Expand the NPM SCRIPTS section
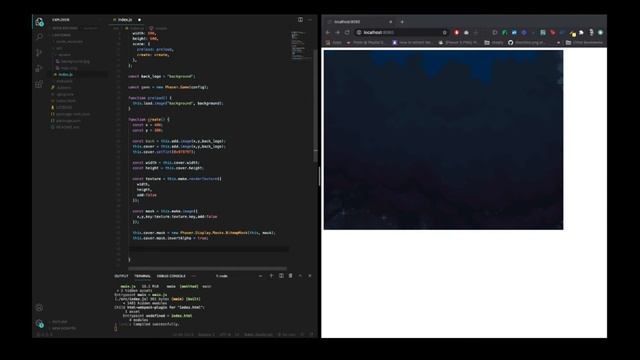The height and width of the screenshot is (360, 640). [64, 328]
